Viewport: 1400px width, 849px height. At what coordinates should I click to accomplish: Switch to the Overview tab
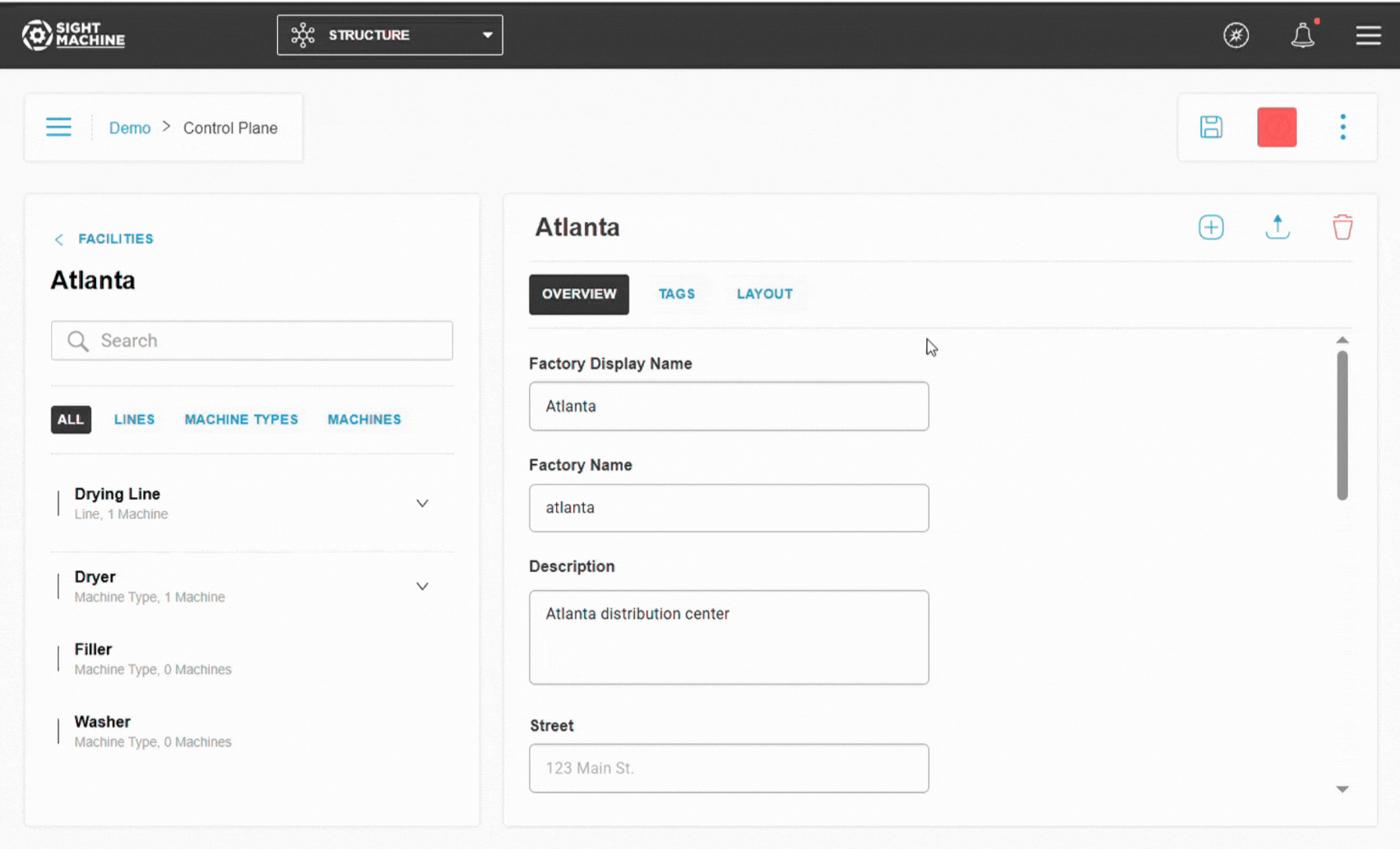click(579, 295)
